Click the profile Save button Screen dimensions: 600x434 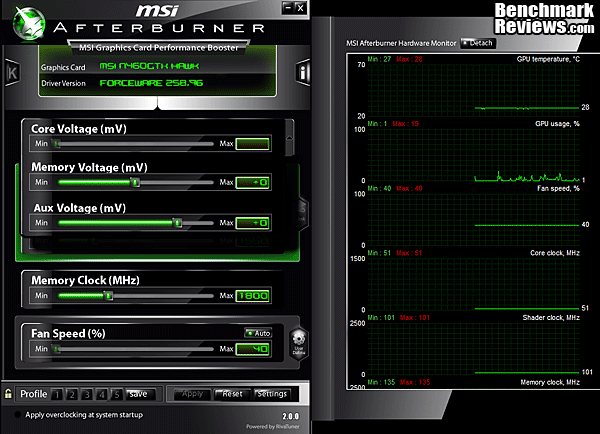140,394
